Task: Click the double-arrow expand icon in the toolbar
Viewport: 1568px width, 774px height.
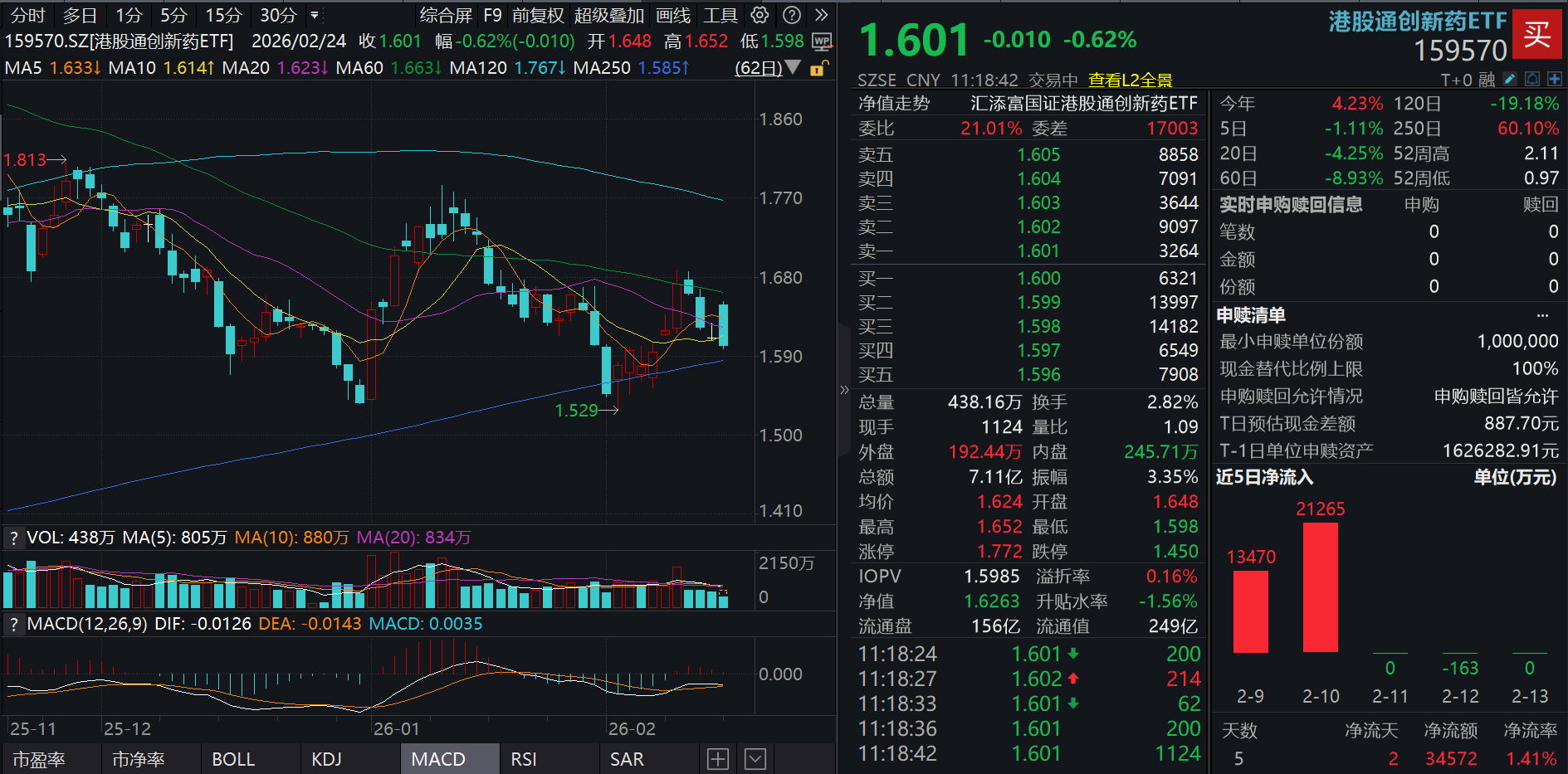Action: tap(820, 14)
